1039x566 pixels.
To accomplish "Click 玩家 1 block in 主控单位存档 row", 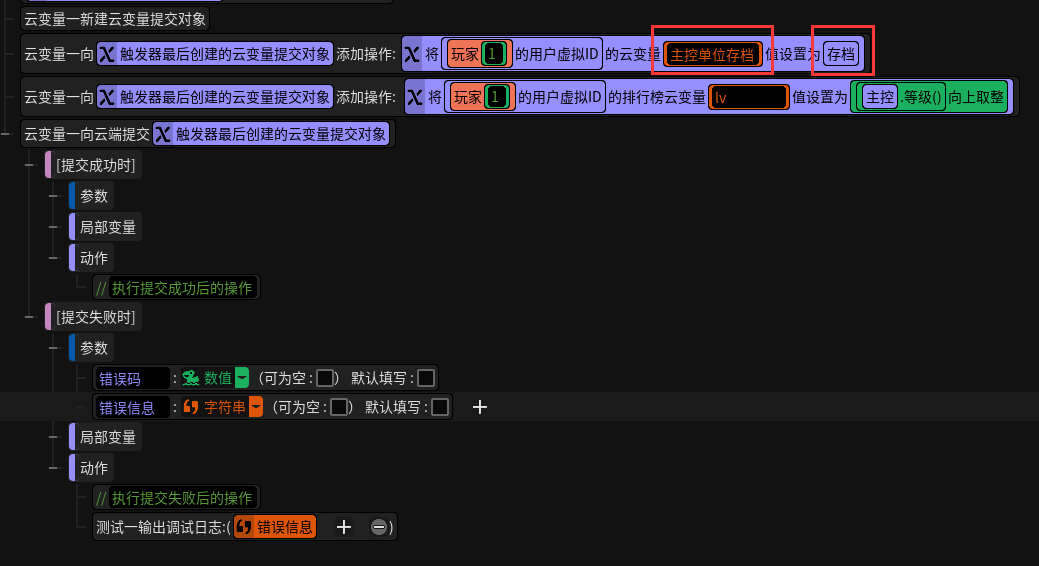I will (480, 54).
